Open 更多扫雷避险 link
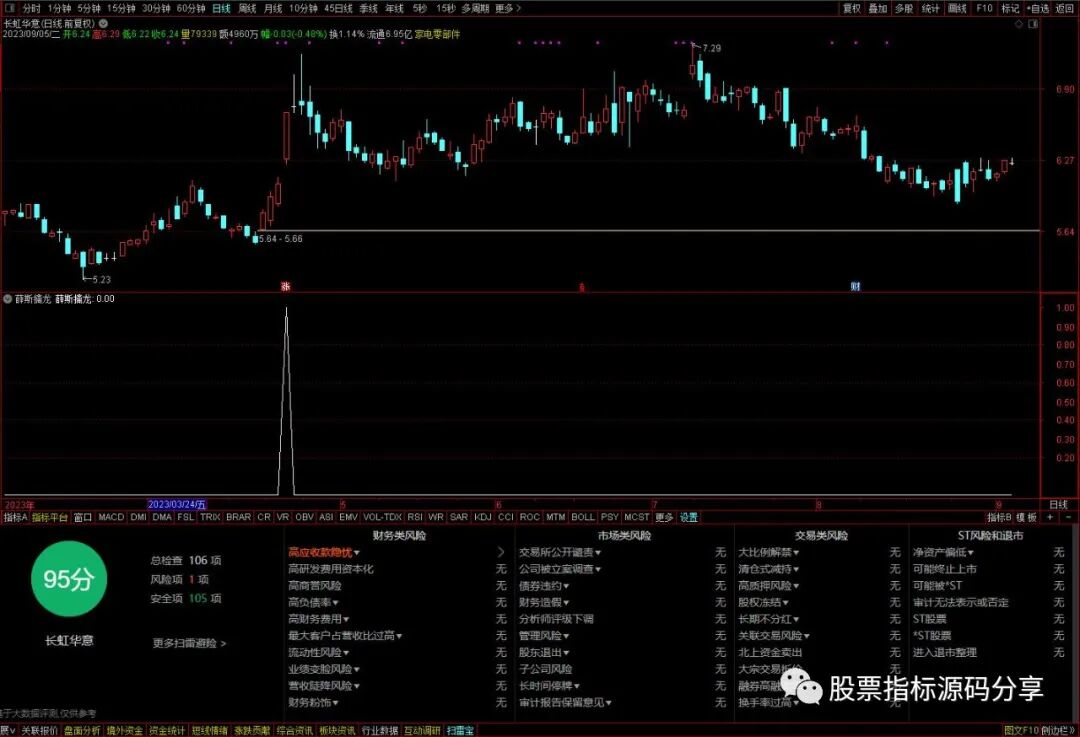1080x737 pixels. (189, 643)
